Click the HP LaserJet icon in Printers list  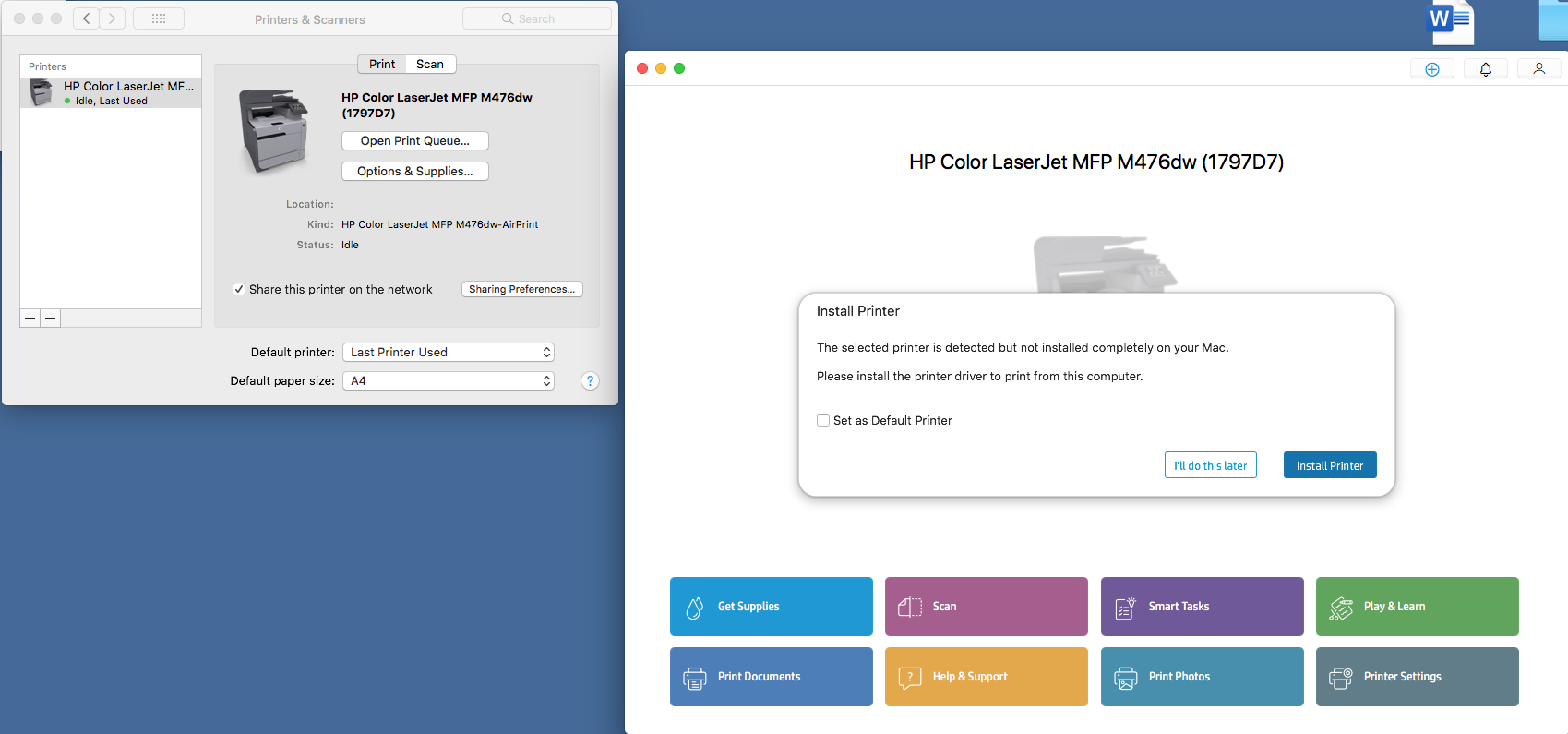pyautogui.click(x=42, y=92)
